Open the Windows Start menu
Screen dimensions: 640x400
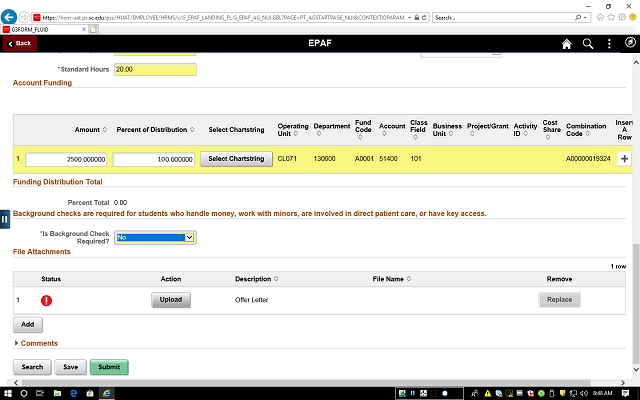[8, 393]
